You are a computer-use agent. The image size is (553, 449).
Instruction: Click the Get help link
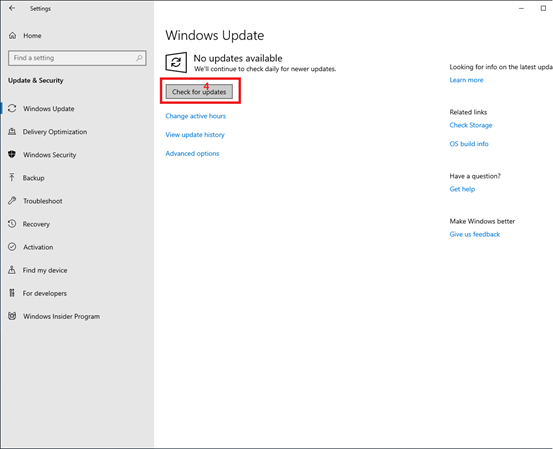(462, 189)
